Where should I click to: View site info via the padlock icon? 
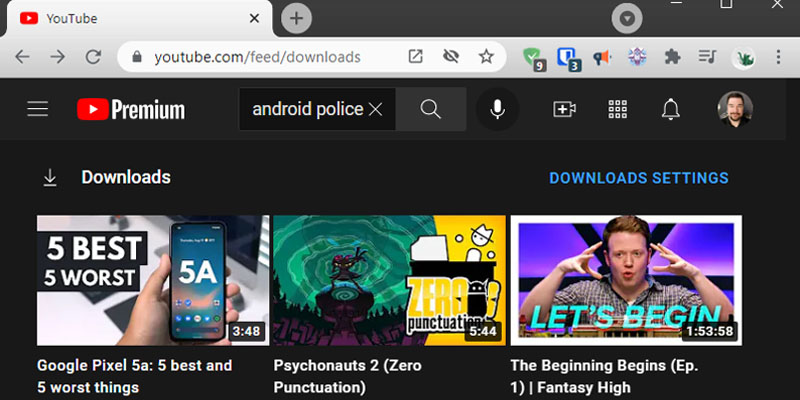point(136,57)
